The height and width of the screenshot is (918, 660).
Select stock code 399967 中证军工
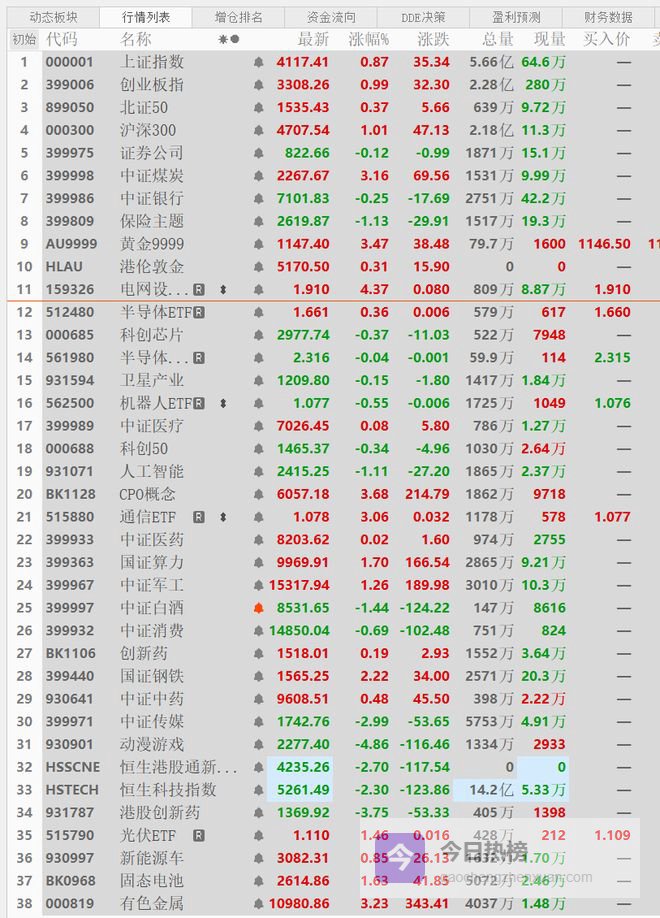[68, 585]
